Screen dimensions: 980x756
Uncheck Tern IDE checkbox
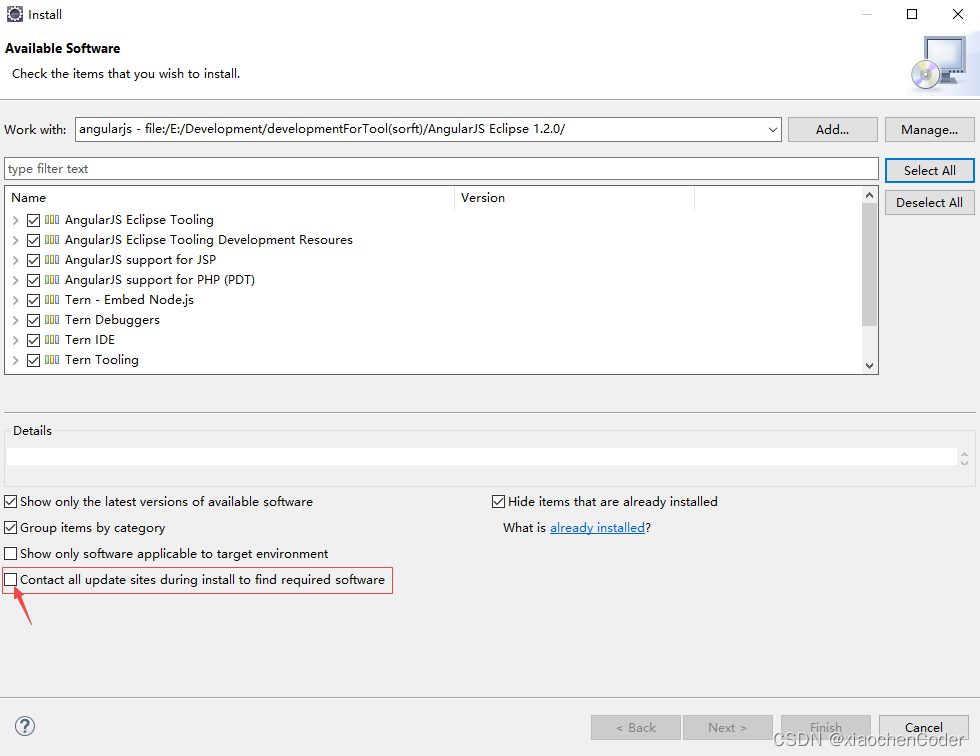pyautogui.click(x=34, y=341)
